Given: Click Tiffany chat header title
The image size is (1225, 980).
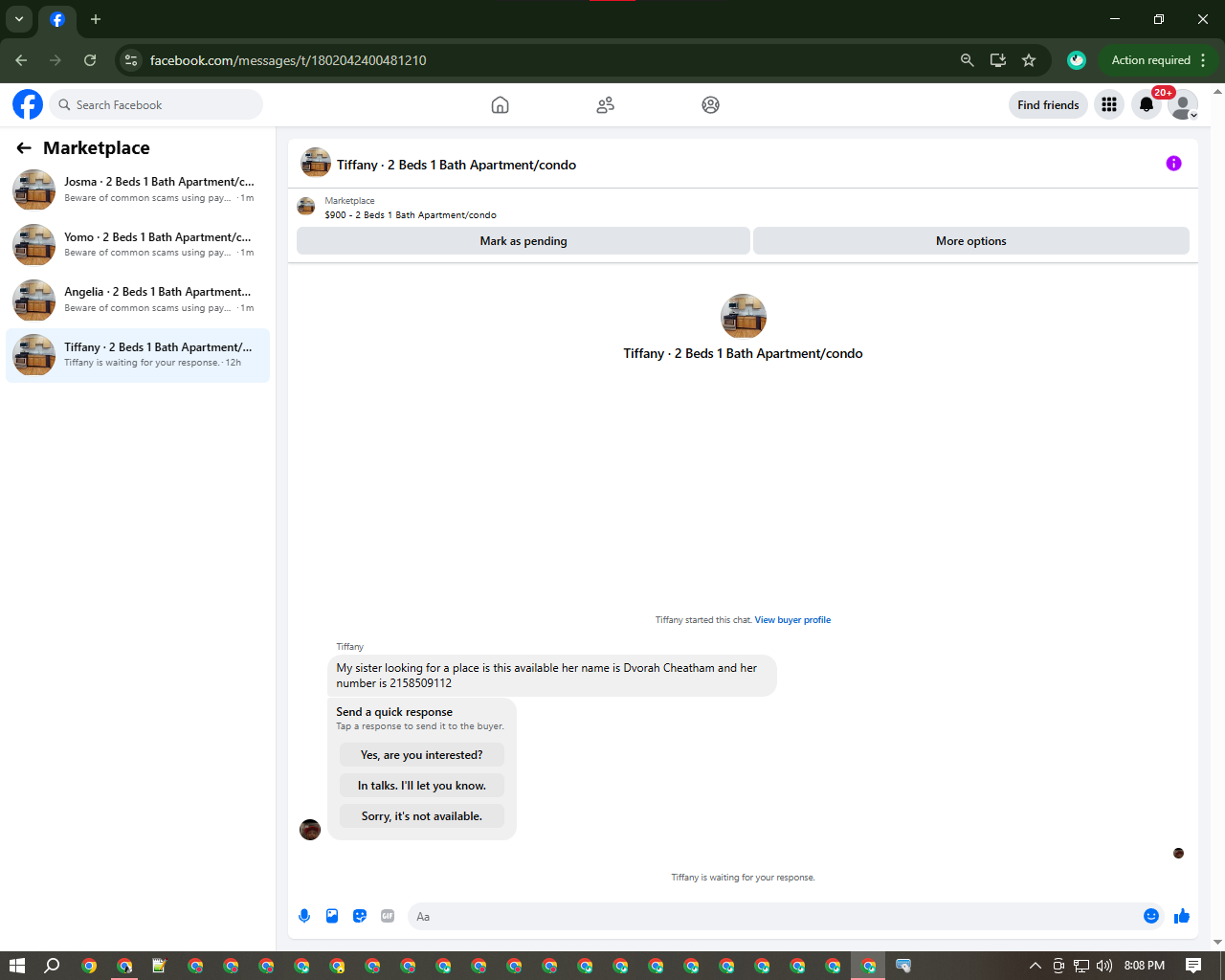Looking at the screenshot, I should (x=457, y=165).
